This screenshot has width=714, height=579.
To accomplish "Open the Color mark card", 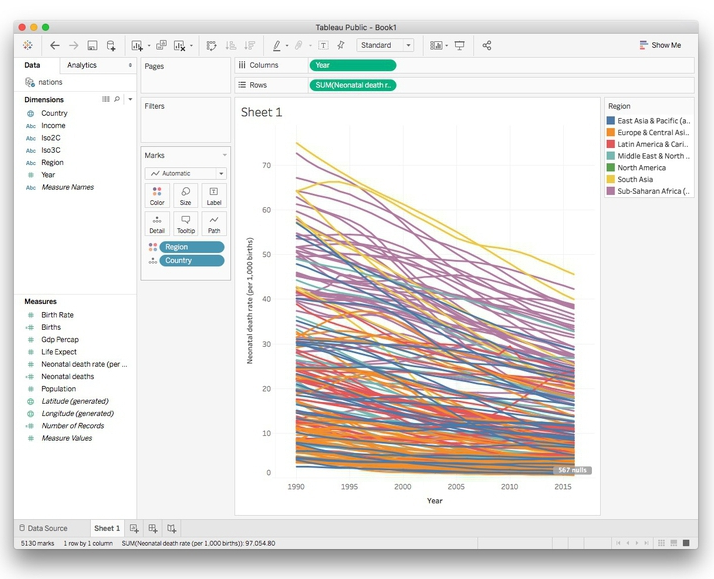I will [157, 196].
